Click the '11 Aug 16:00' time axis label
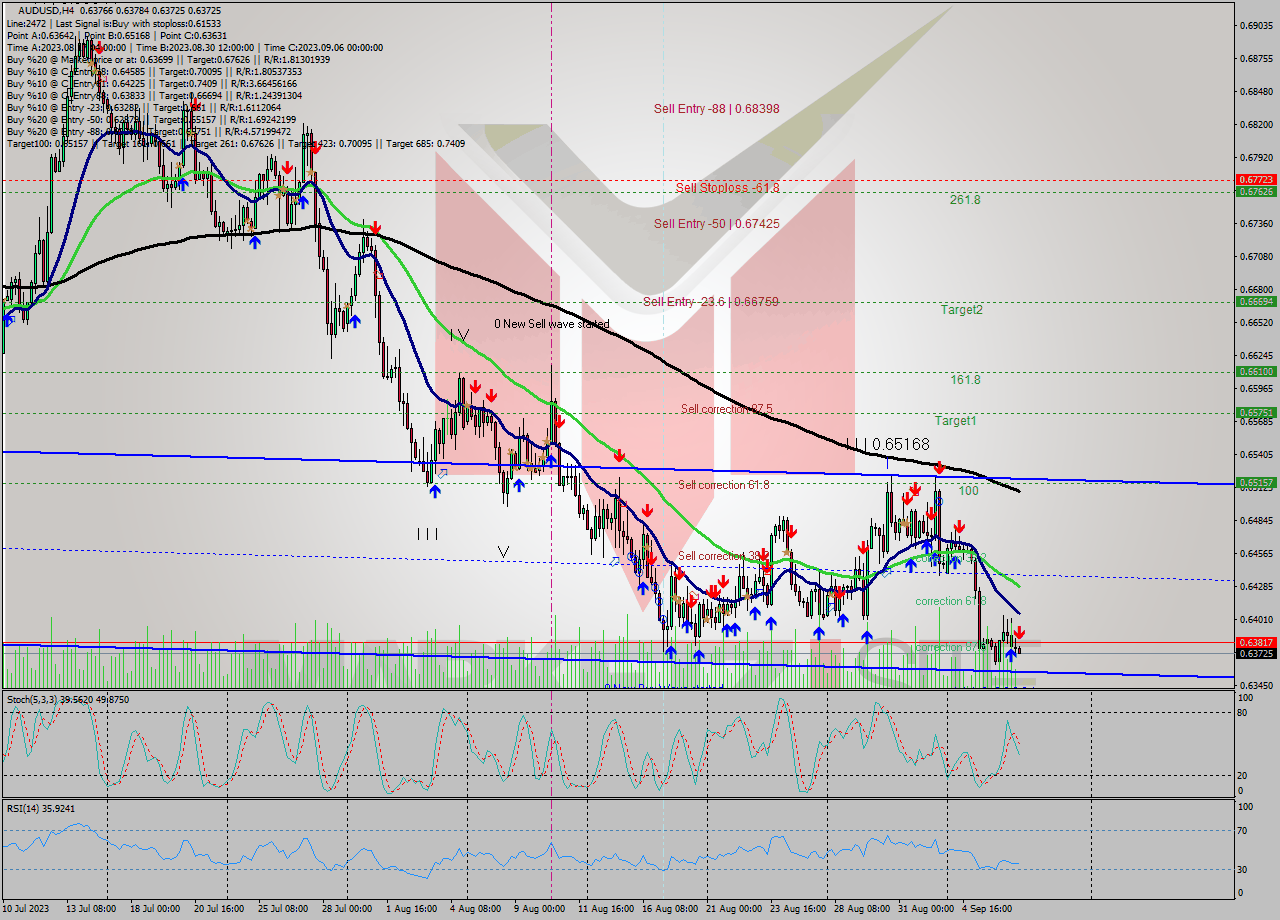 (x=604, y=909)
